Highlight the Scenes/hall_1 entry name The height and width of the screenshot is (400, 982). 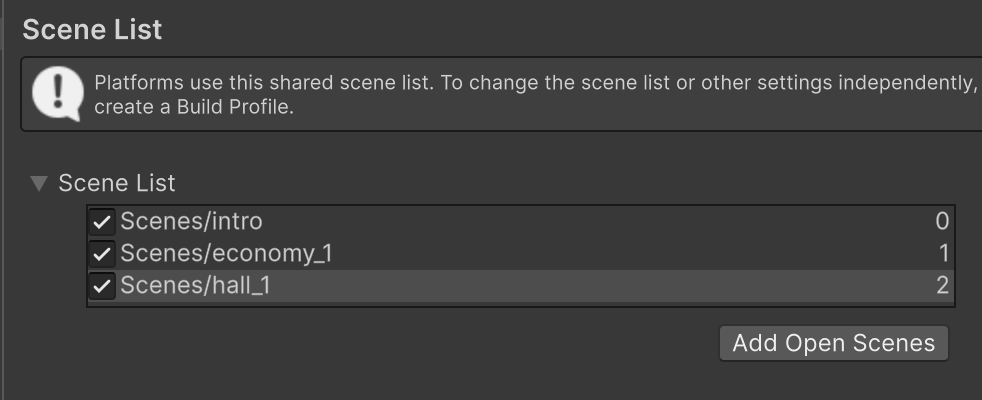coord(195,287)
